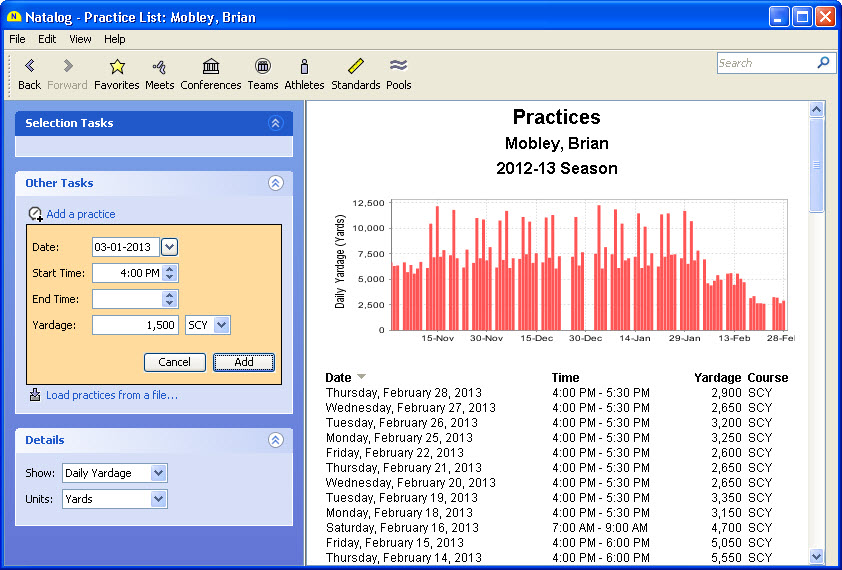842x570 pixels.
Task: Open the Athletes toolbar icon
Action: [304, 67]
